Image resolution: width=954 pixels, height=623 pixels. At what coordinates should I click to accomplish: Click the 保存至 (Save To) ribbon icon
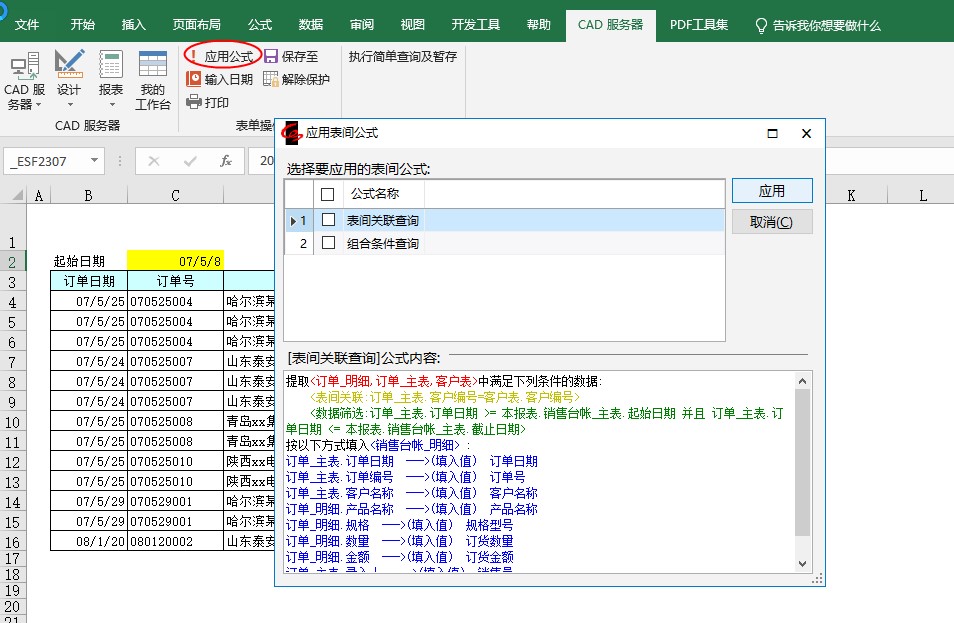271,57
